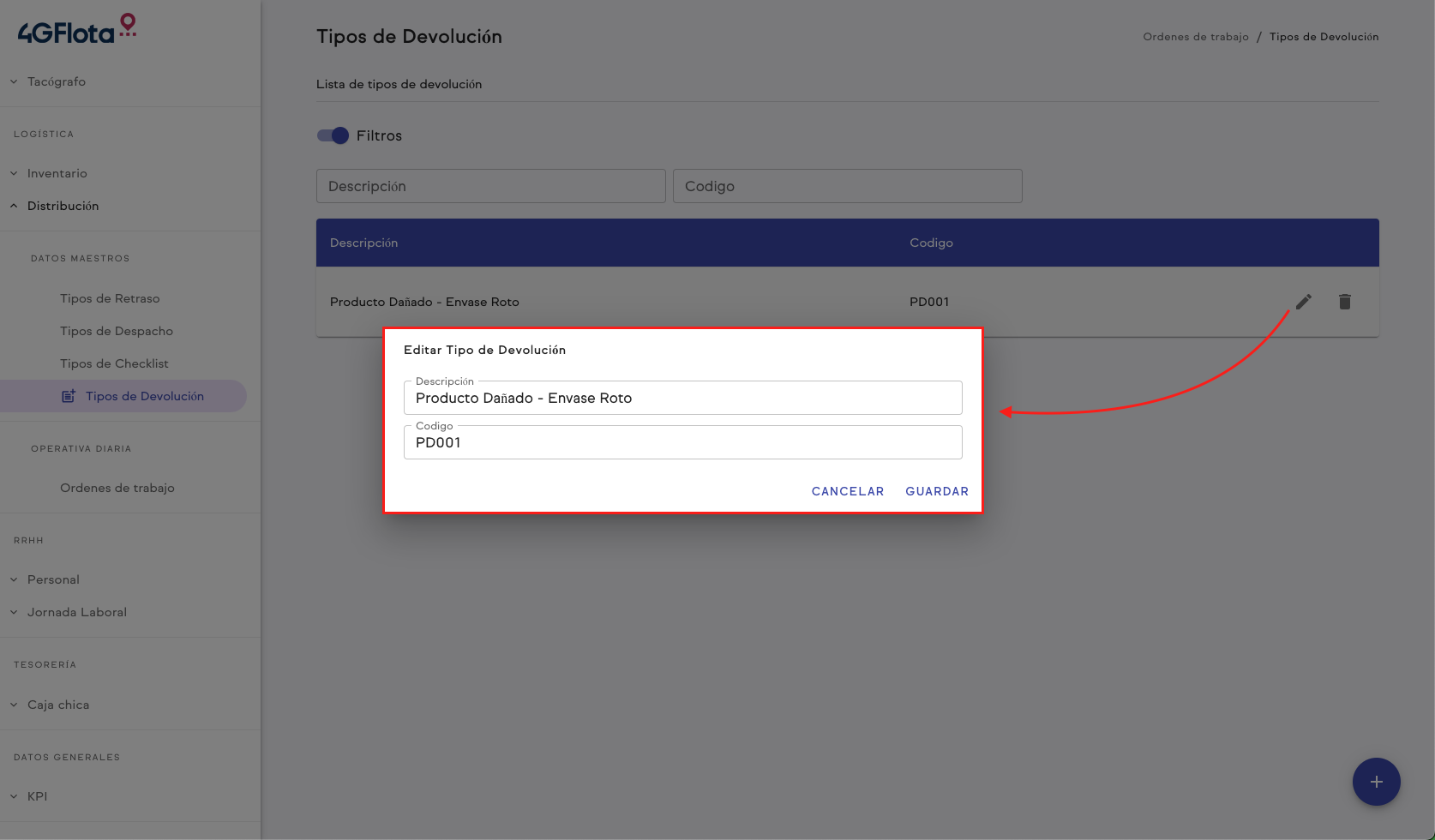Click the GUARDAR button in dialog
Viewport: 1435px width, 840px height.
pos(937,491)
